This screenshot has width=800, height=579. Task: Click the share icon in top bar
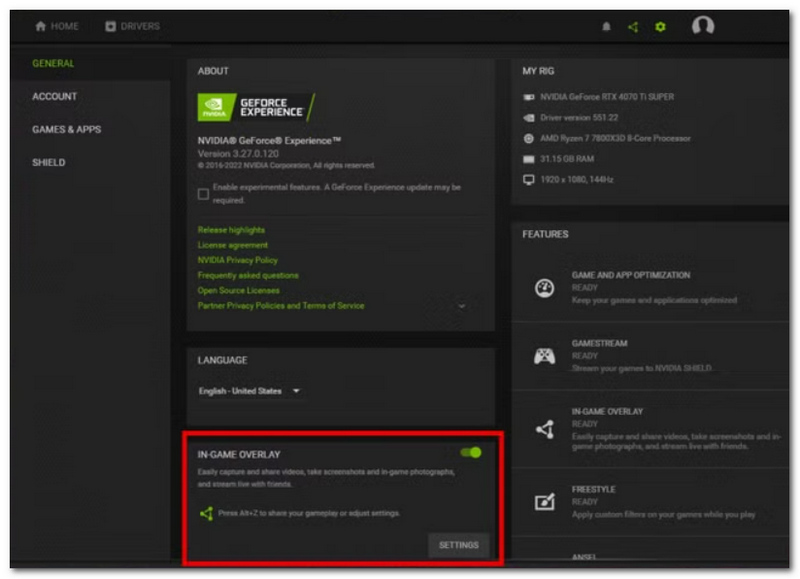coord(633,27)
